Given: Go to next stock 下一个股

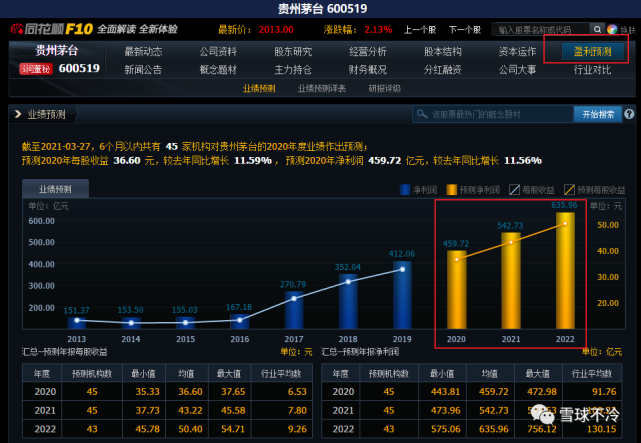Looking at the screenshot, I should [465, 30].
